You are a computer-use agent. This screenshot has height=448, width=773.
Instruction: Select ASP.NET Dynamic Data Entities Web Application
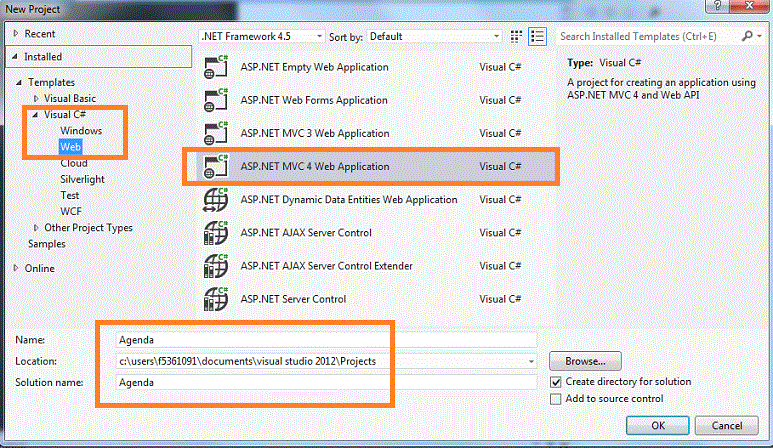(349, 200)
